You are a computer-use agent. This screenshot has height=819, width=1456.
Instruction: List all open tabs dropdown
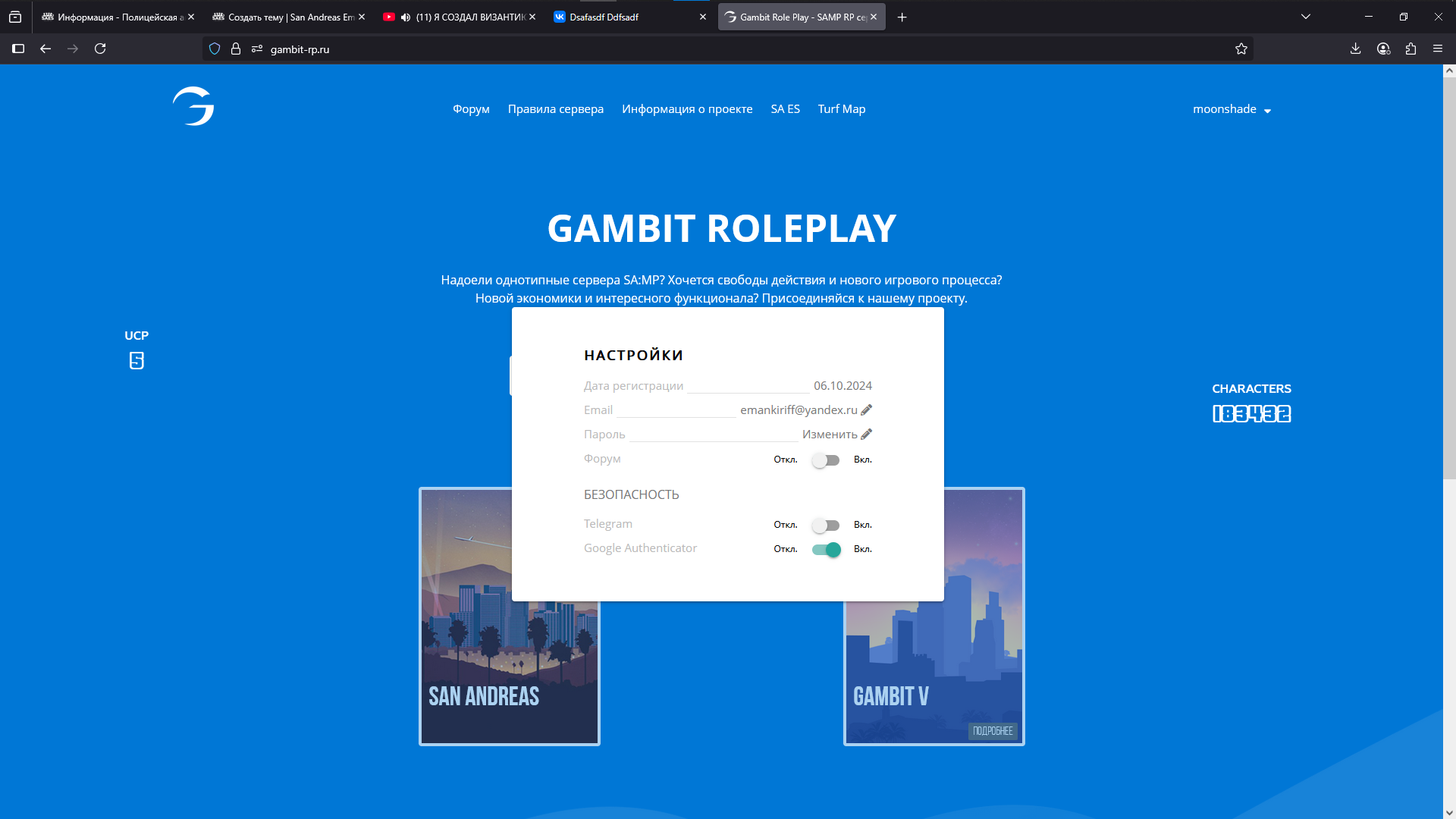(x=1306, y=17)
